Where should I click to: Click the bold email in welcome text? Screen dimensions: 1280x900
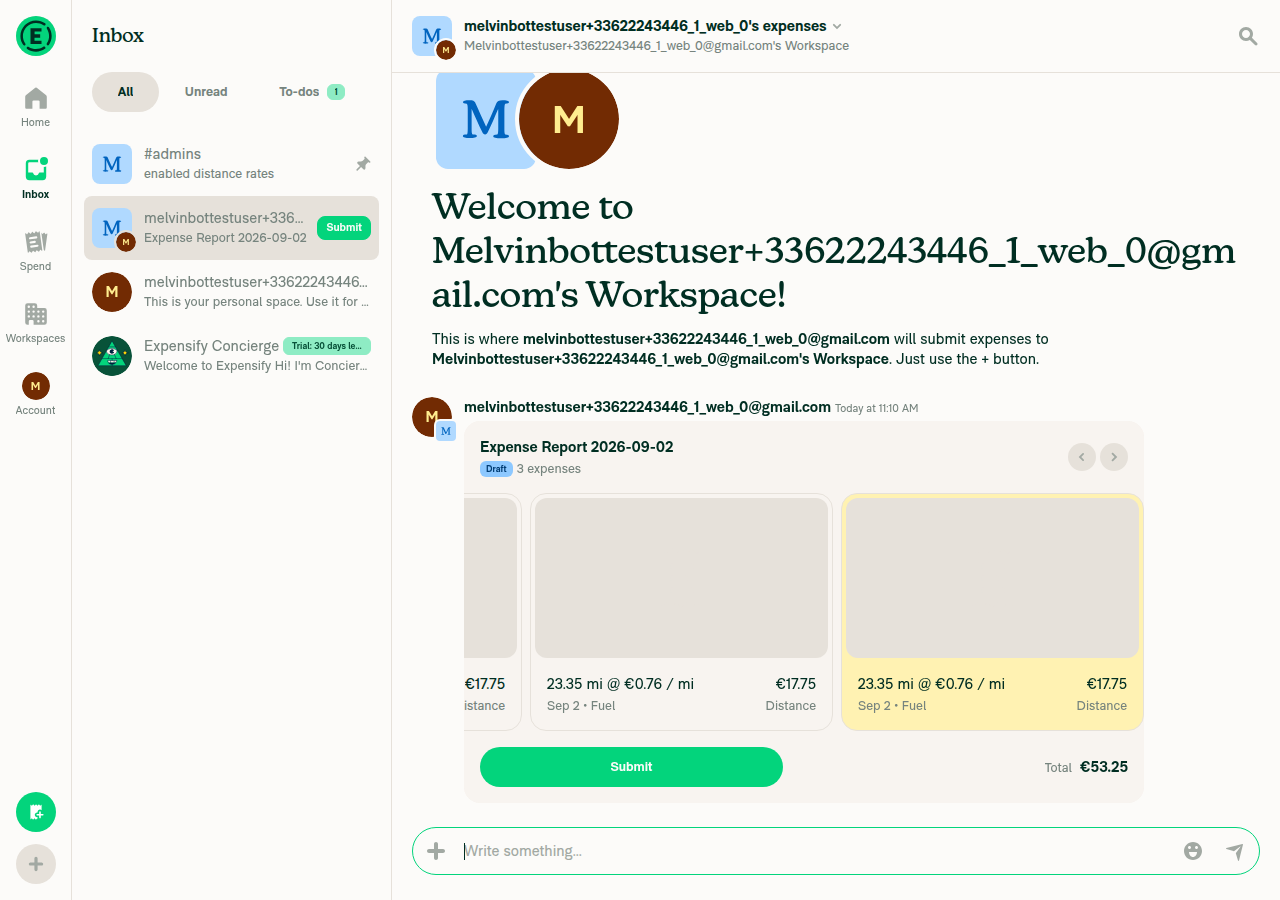pos(706,339)
